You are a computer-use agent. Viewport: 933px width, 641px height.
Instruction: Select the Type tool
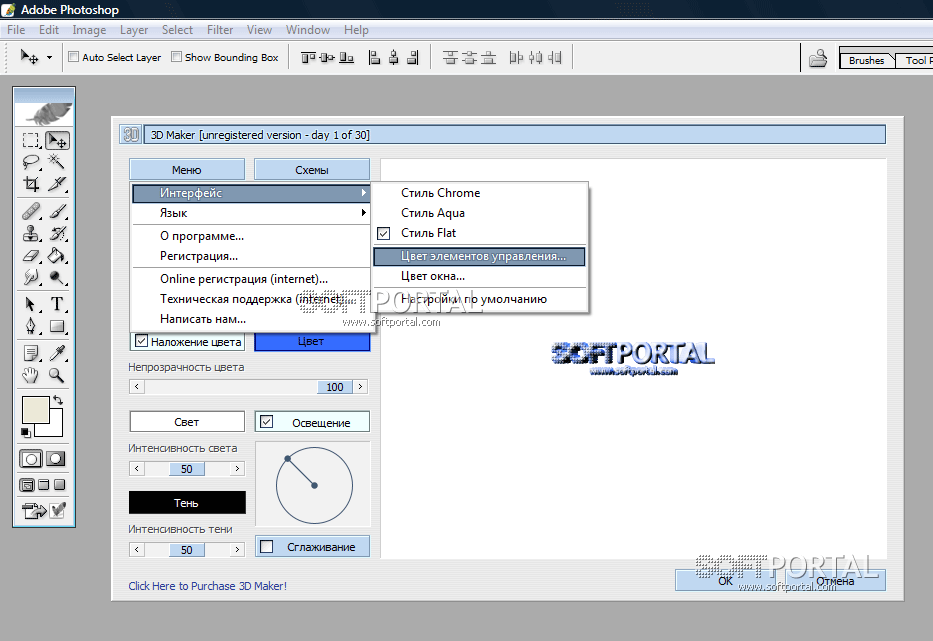click(x=57, y=304)
